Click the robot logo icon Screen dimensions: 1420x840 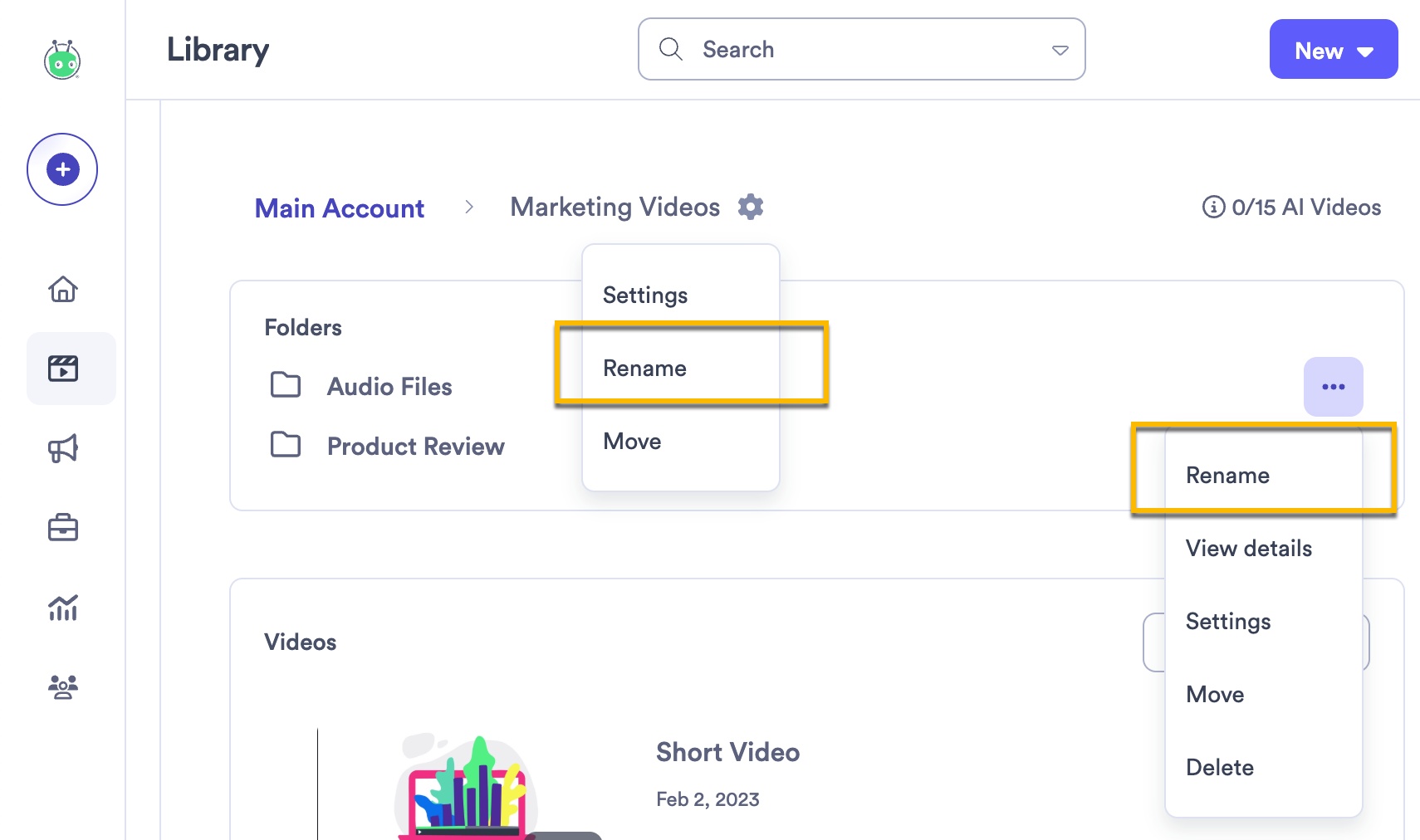pos(62,60)
